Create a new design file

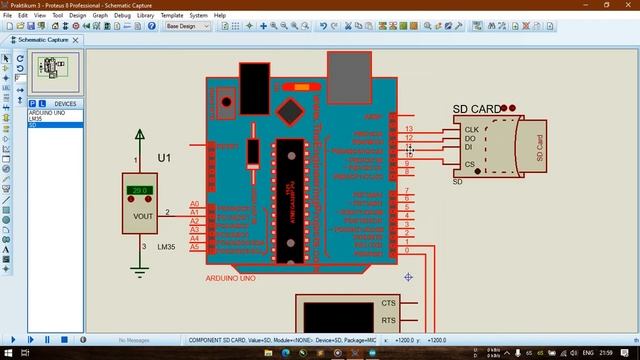[x=9, y=26]
